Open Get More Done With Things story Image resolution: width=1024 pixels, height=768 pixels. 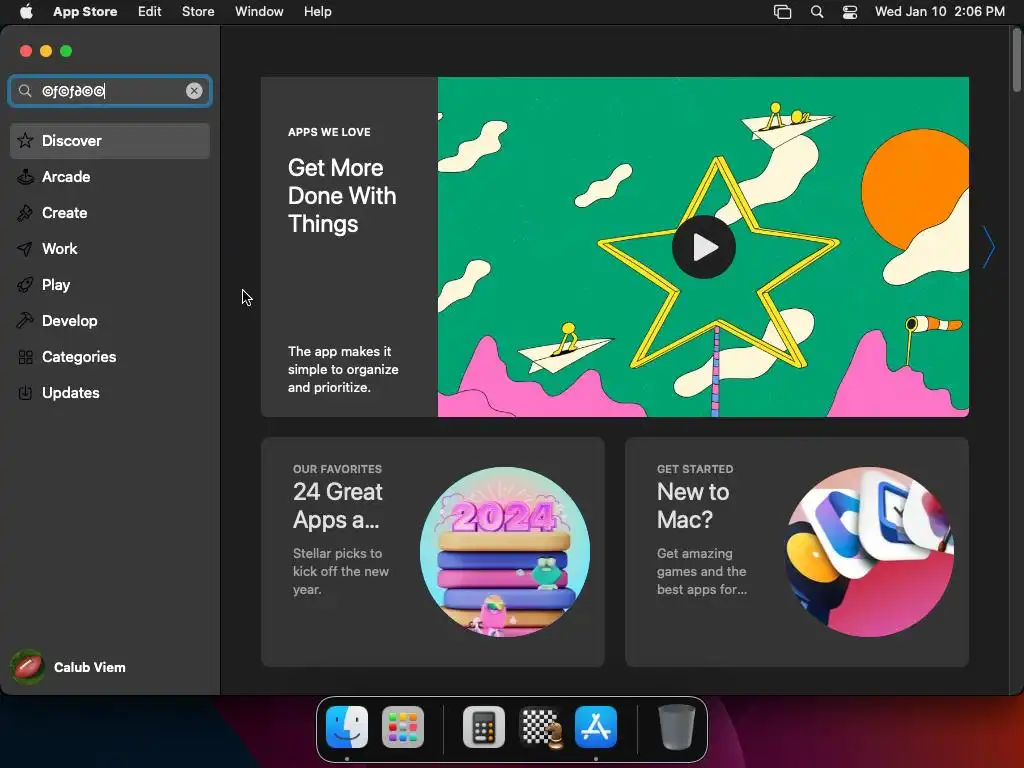342,196
